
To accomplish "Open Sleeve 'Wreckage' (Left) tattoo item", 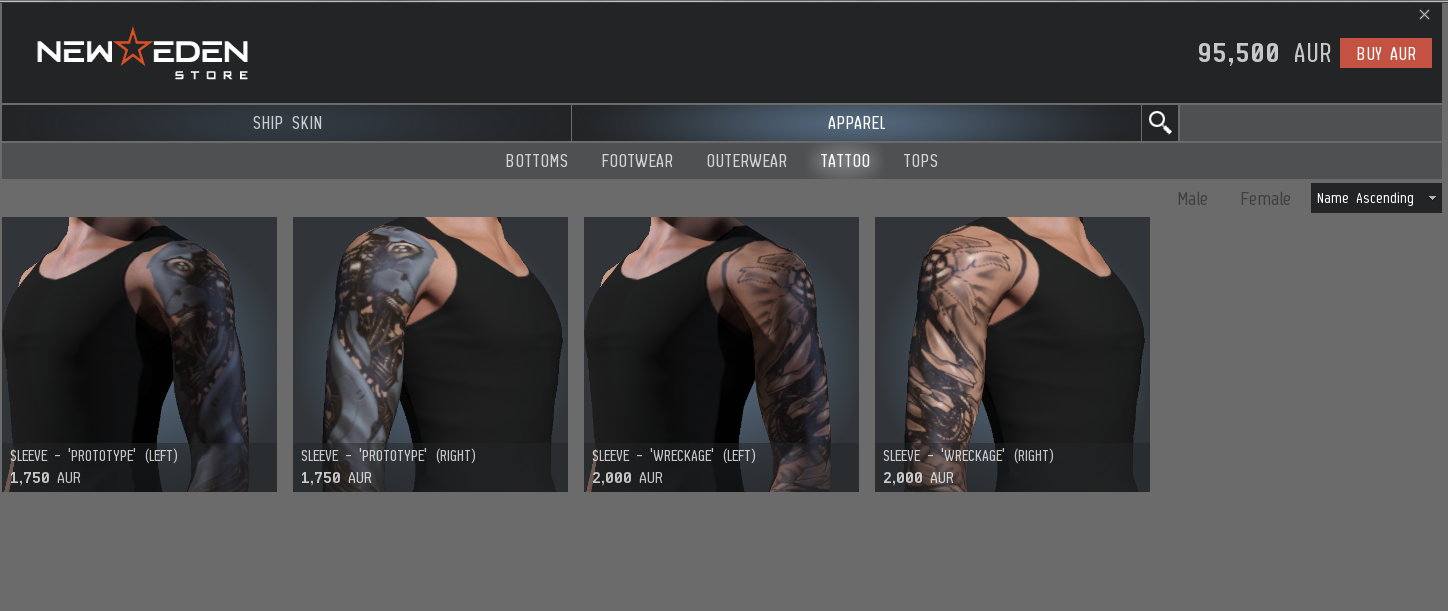I will (x=721, y=354).
